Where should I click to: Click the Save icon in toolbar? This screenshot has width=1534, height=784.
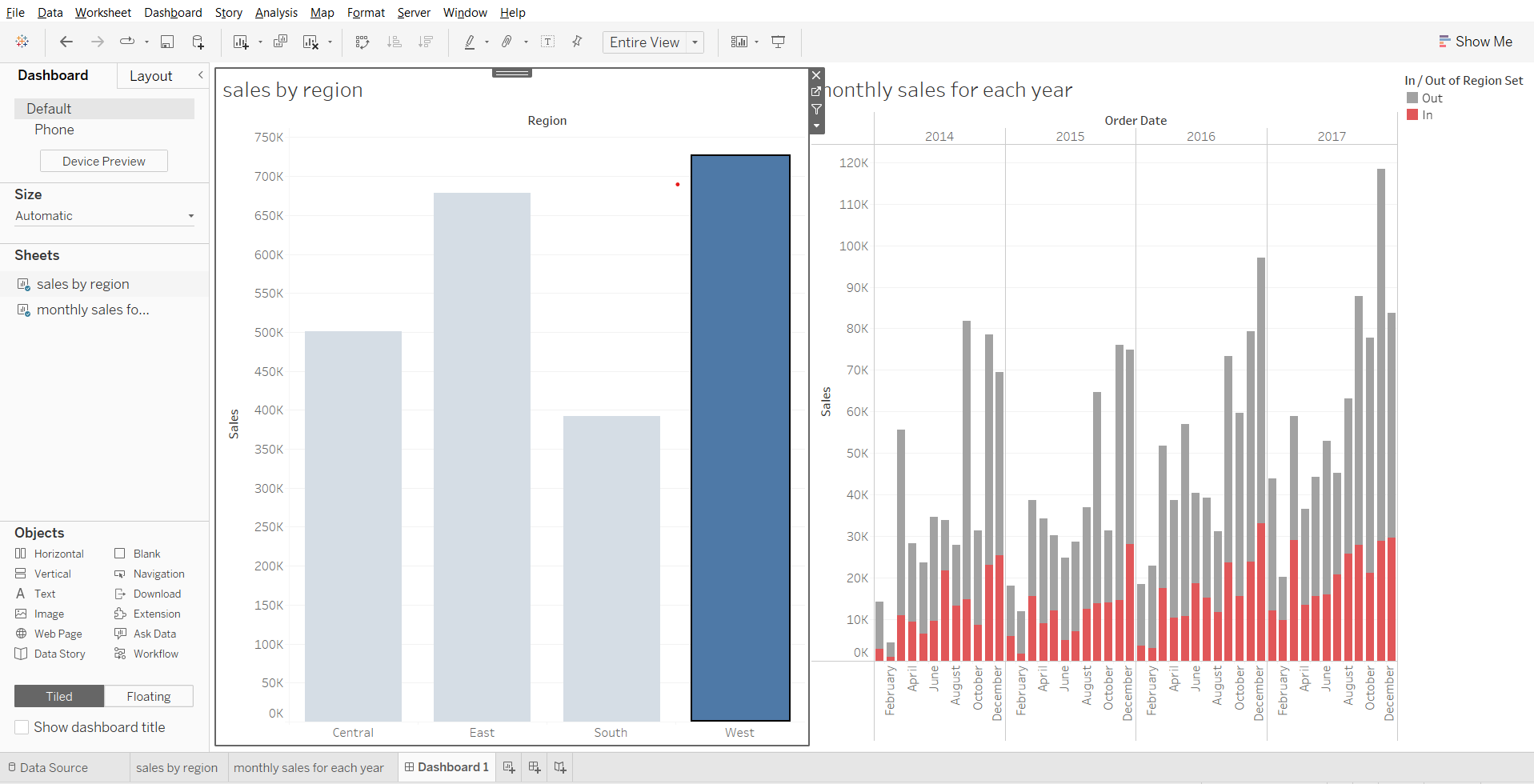click(167, 42)
